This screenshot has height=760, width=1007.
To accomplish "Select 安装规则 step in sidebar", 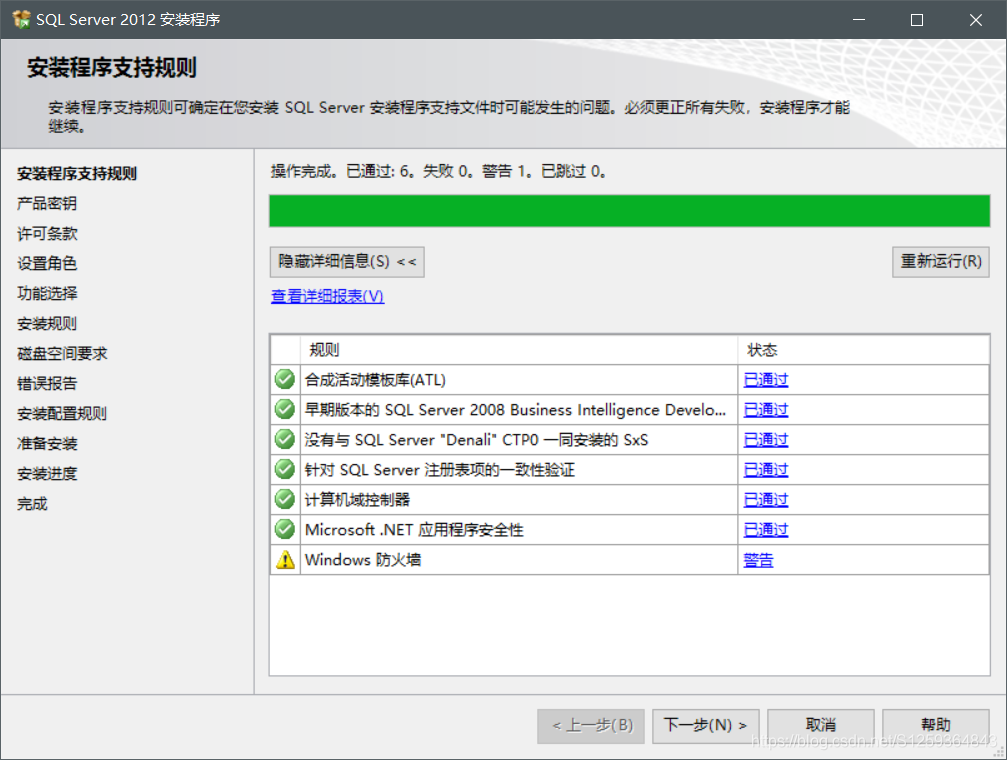I will [47, 324].
